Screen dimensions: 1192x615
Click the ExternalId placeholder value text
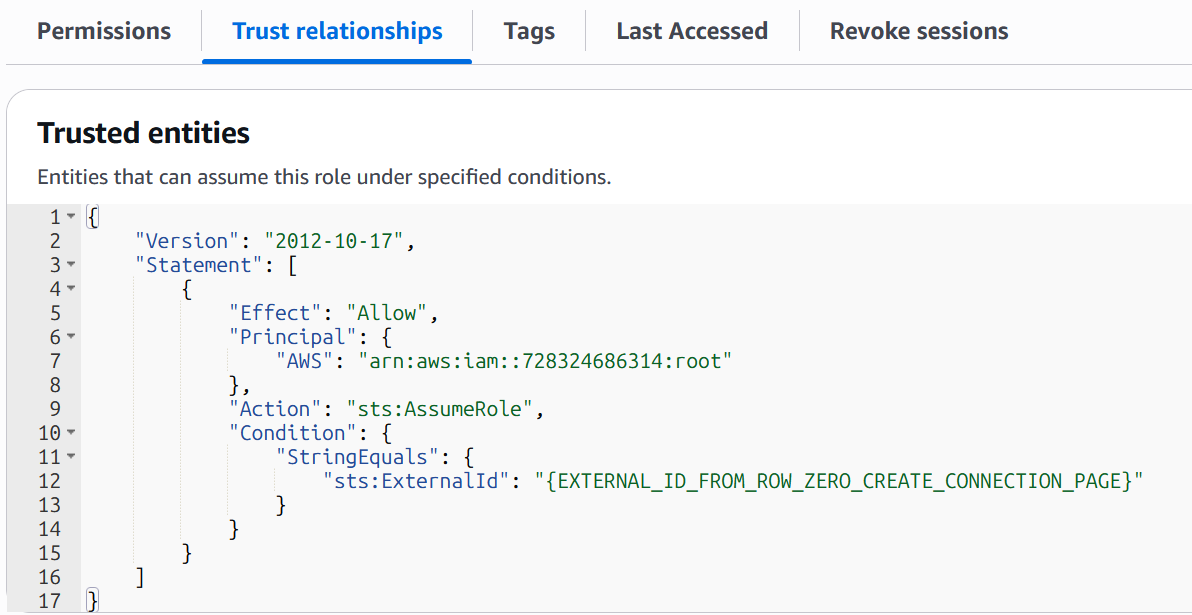[838, 481]
